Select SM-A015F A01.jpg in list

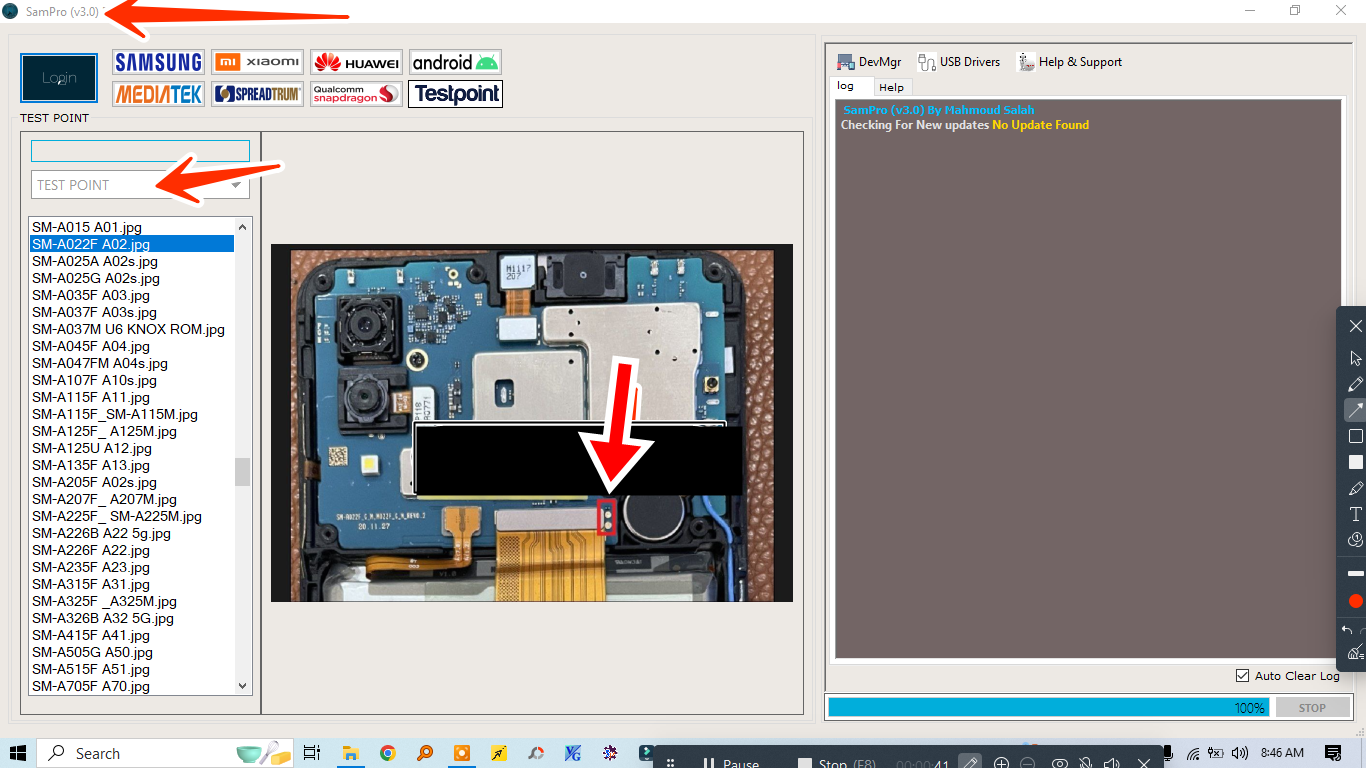tap(132, 227)
